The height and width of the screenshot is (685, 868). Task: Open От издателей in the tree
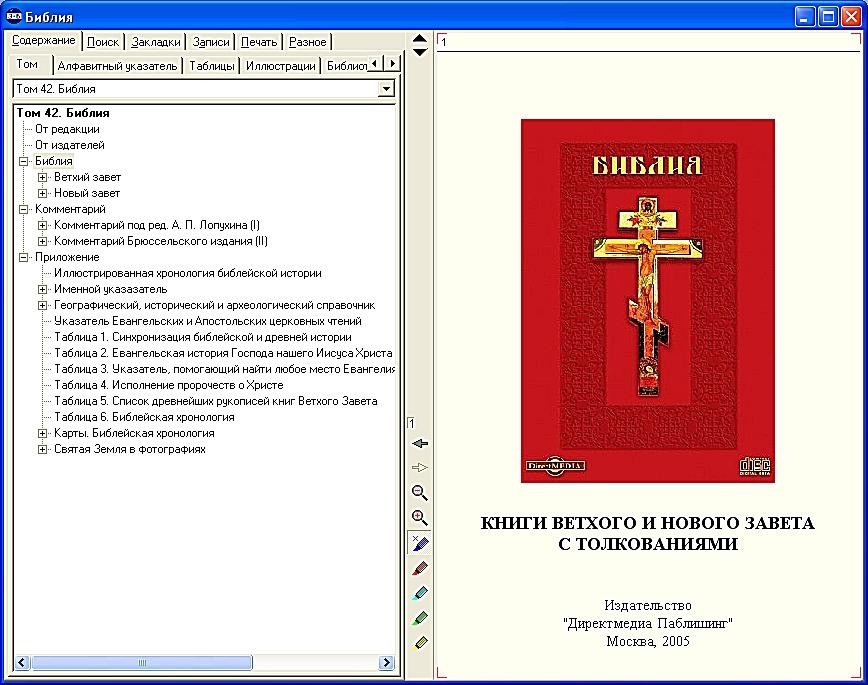click(x=70, y=145)
